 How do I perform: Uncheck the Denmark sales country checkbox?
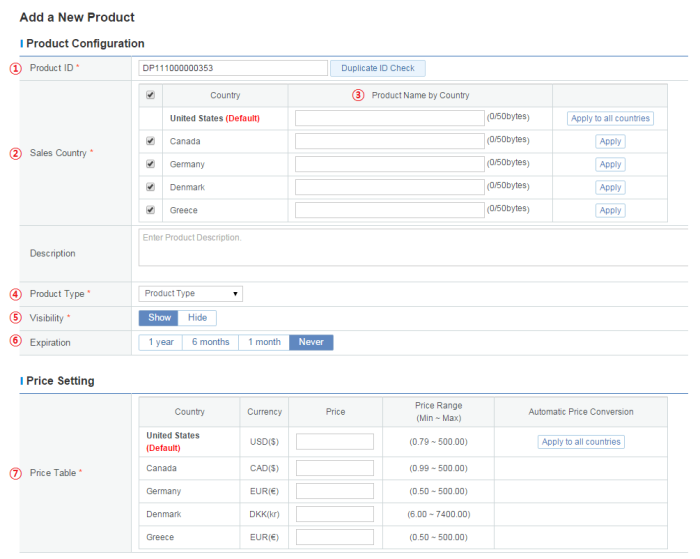(x=150, y=187)
